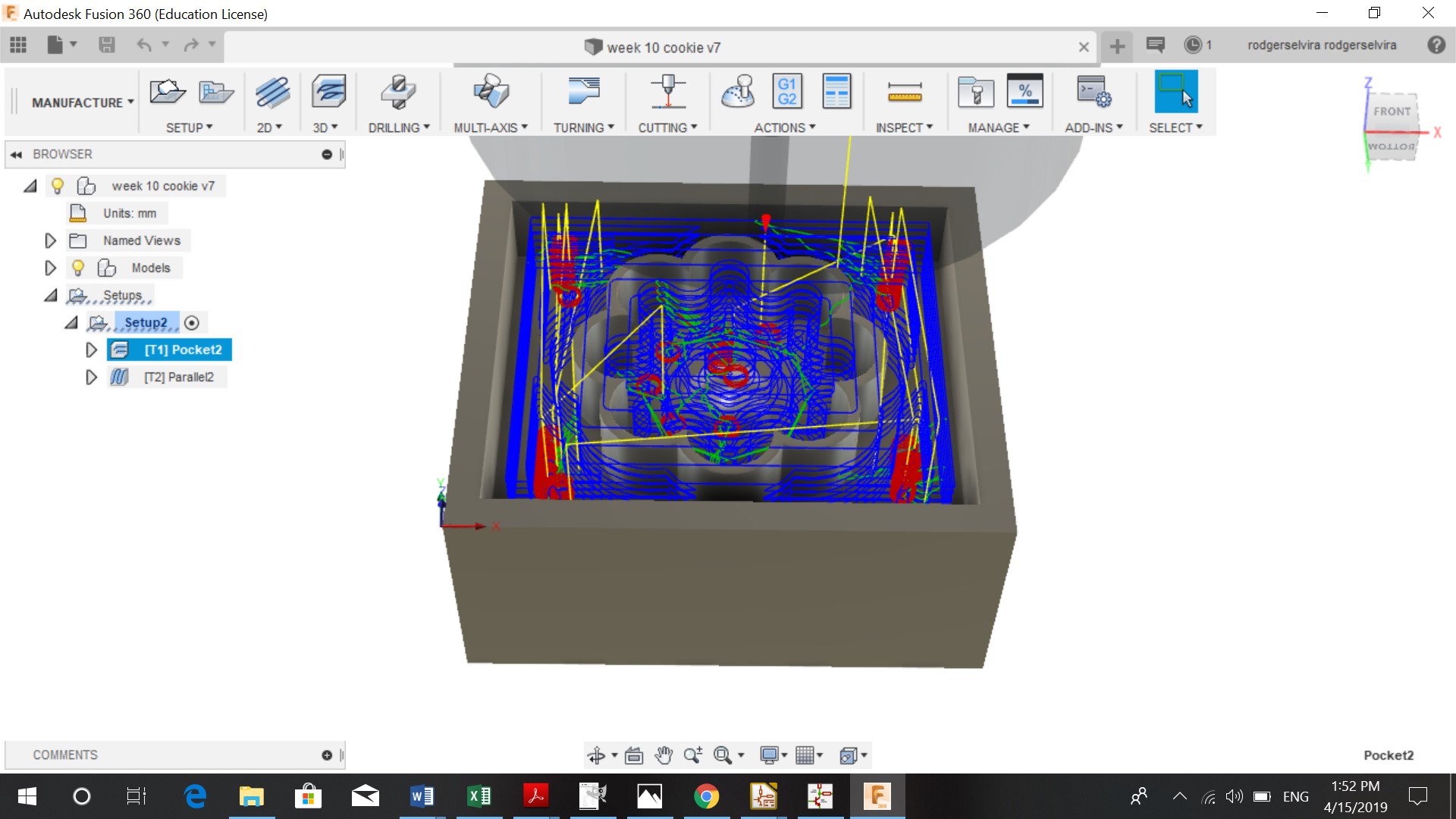Toggle the Models visibility lightbulb
Image resolution: width=1456 pixels, height=819 pixels.
[x=77, y=268]
